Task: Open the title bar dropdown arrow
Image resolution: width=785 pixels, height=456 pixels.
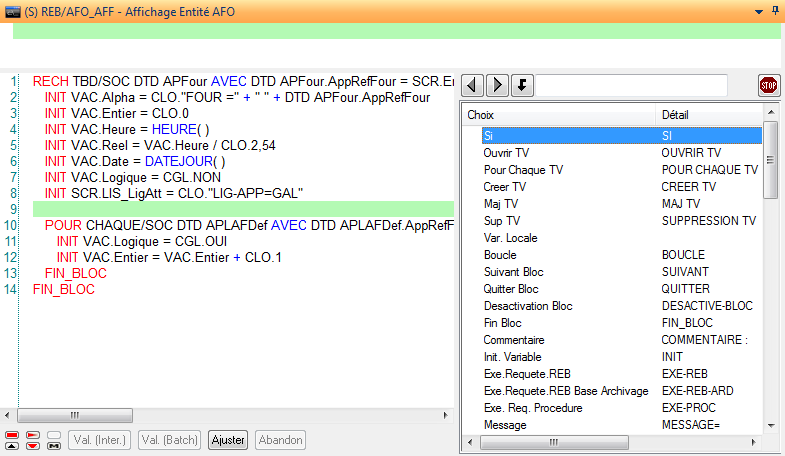Action: (757, 10)
